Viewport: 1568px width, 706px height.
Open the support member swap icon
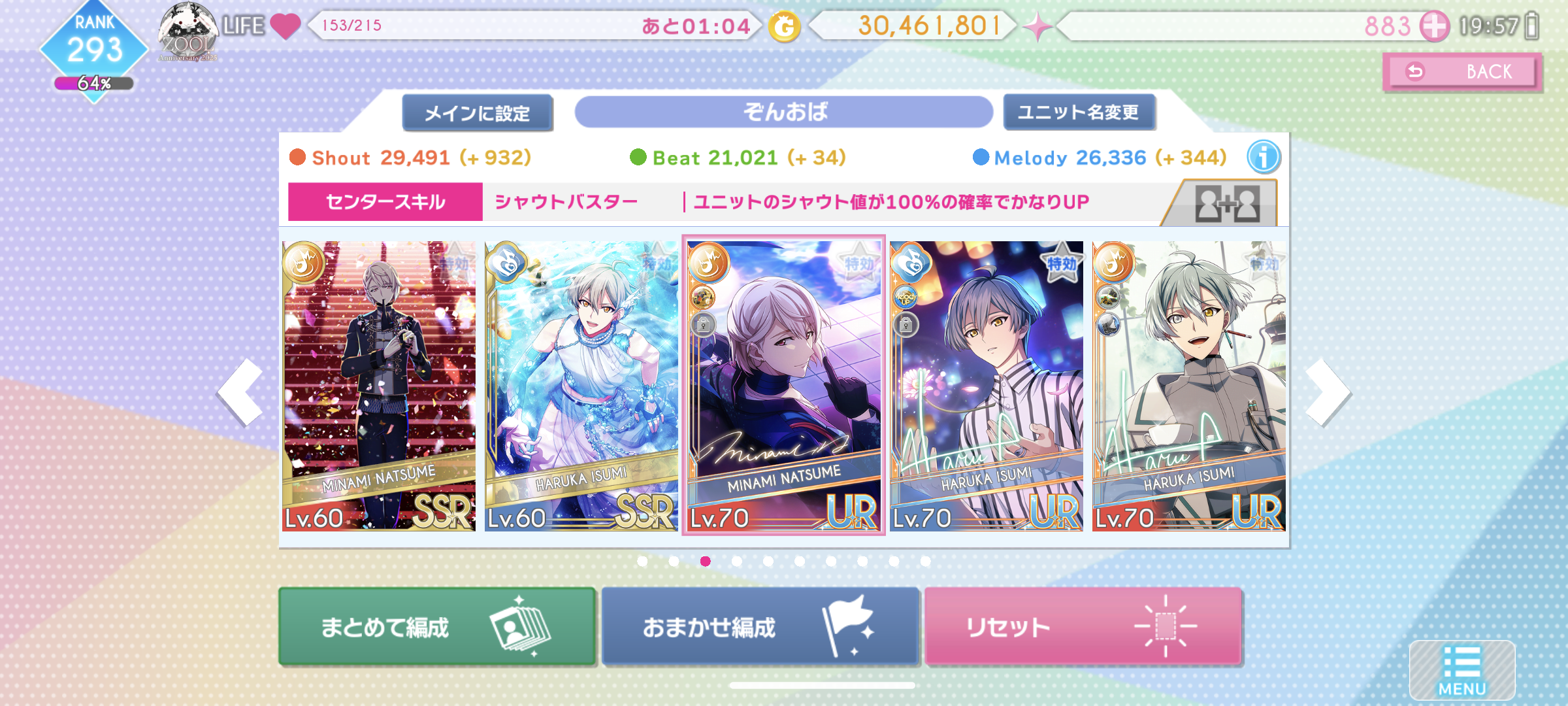coord(1226,204)
